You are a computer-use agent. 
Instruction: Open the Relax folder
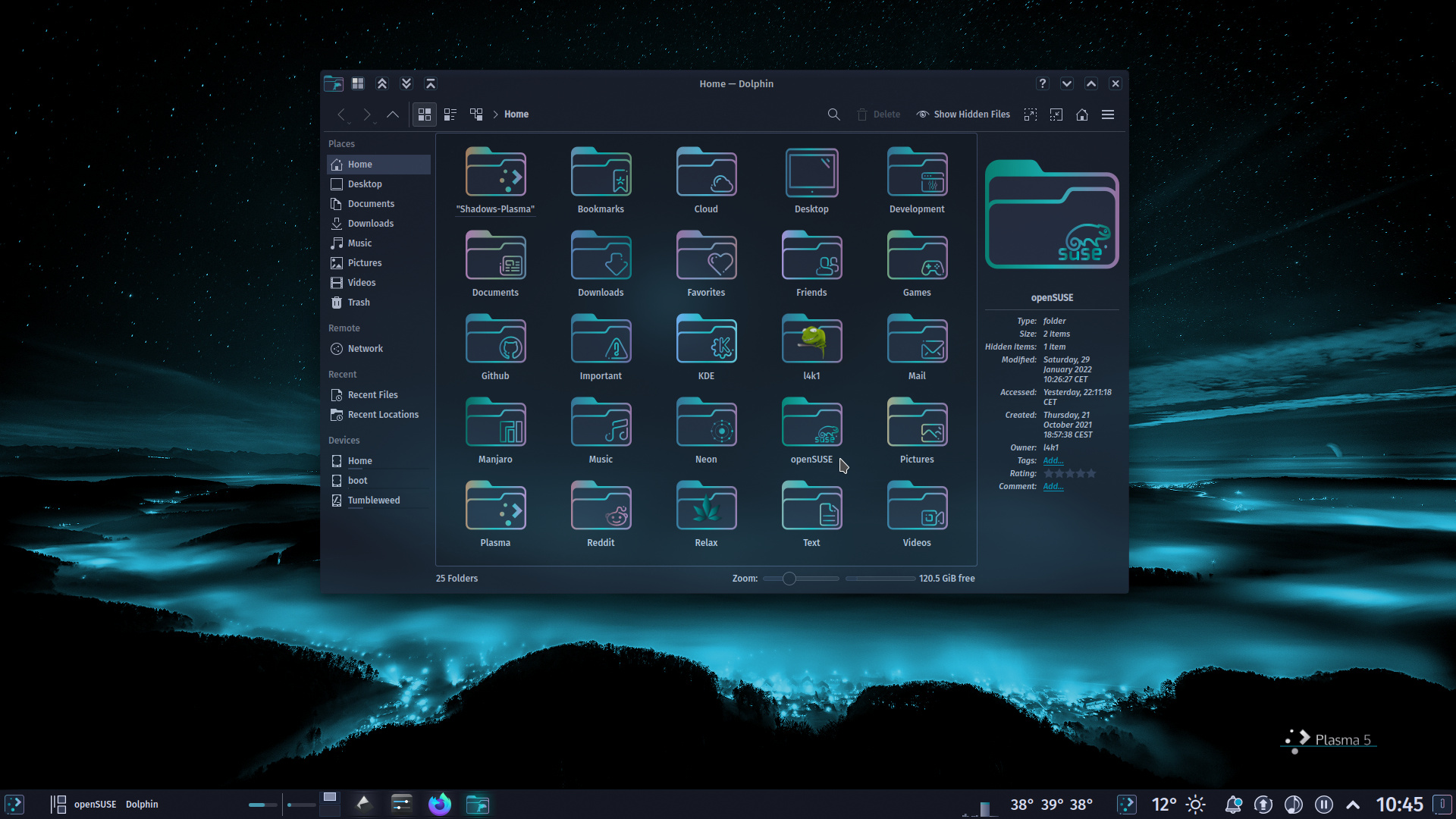click(x=706, y=514)
